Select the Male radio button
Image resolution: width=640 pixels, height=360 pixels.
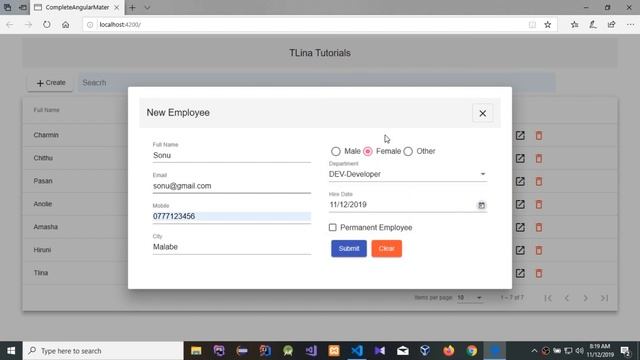coord(336,151)
